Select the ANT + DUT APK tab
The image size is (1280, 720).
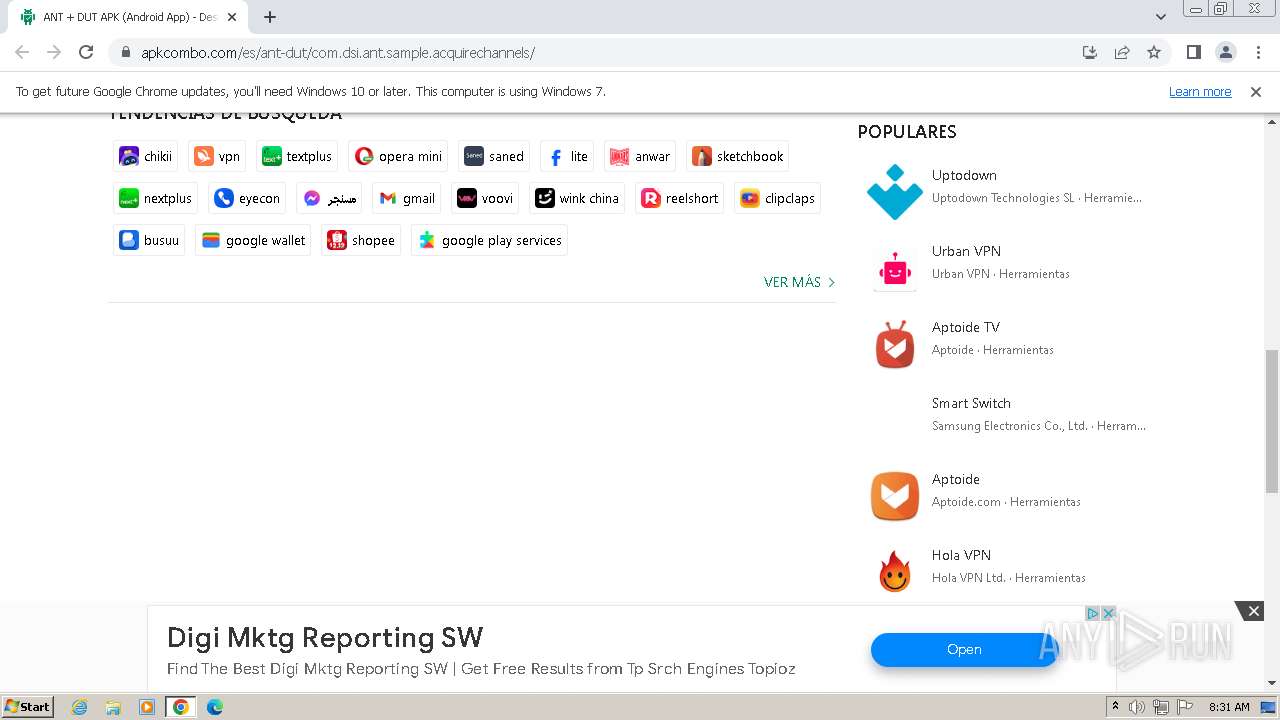coord(128,17)
